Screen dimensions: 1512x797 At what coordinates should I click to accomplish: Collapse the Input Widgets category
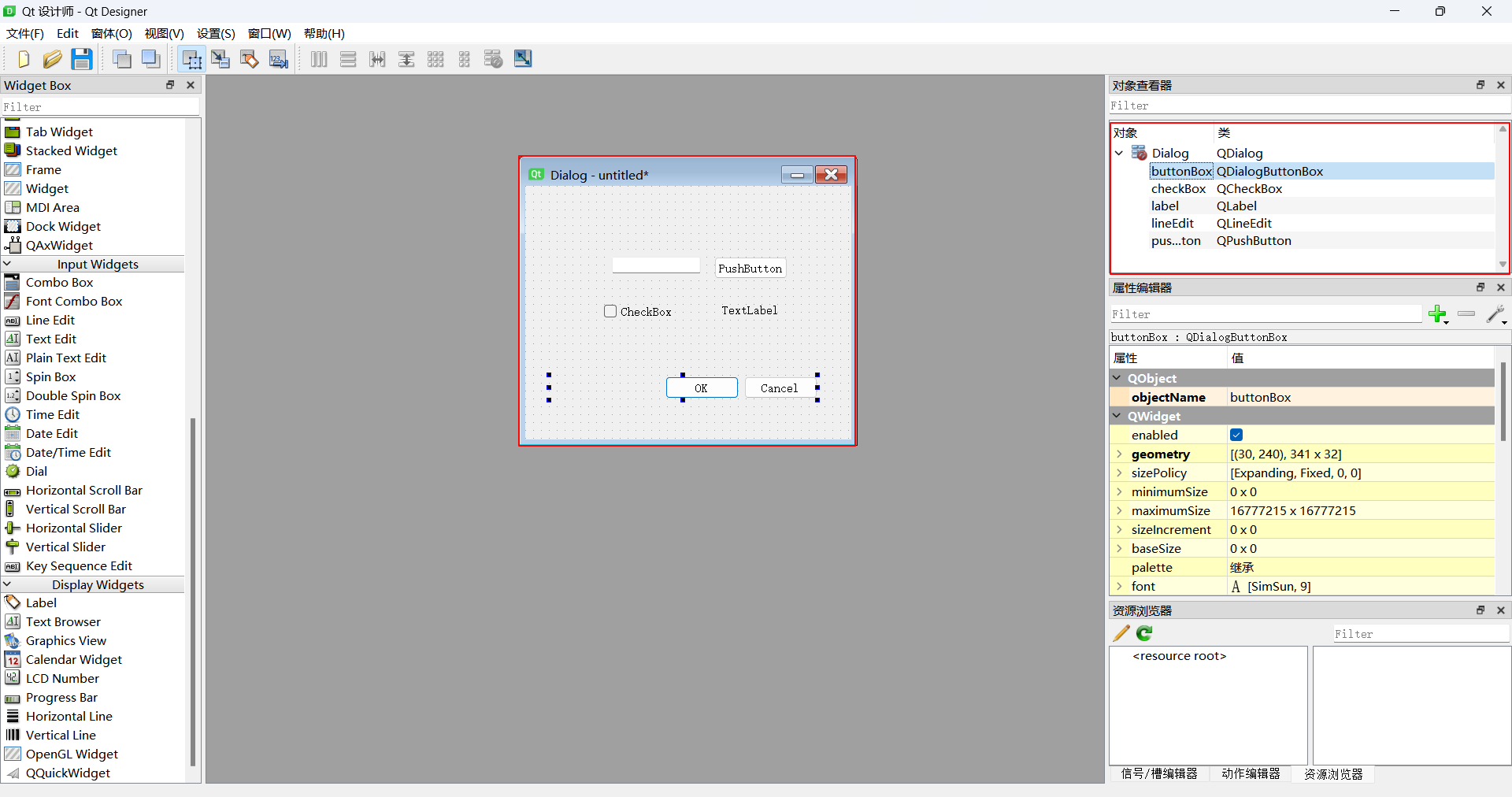(8, 264)
